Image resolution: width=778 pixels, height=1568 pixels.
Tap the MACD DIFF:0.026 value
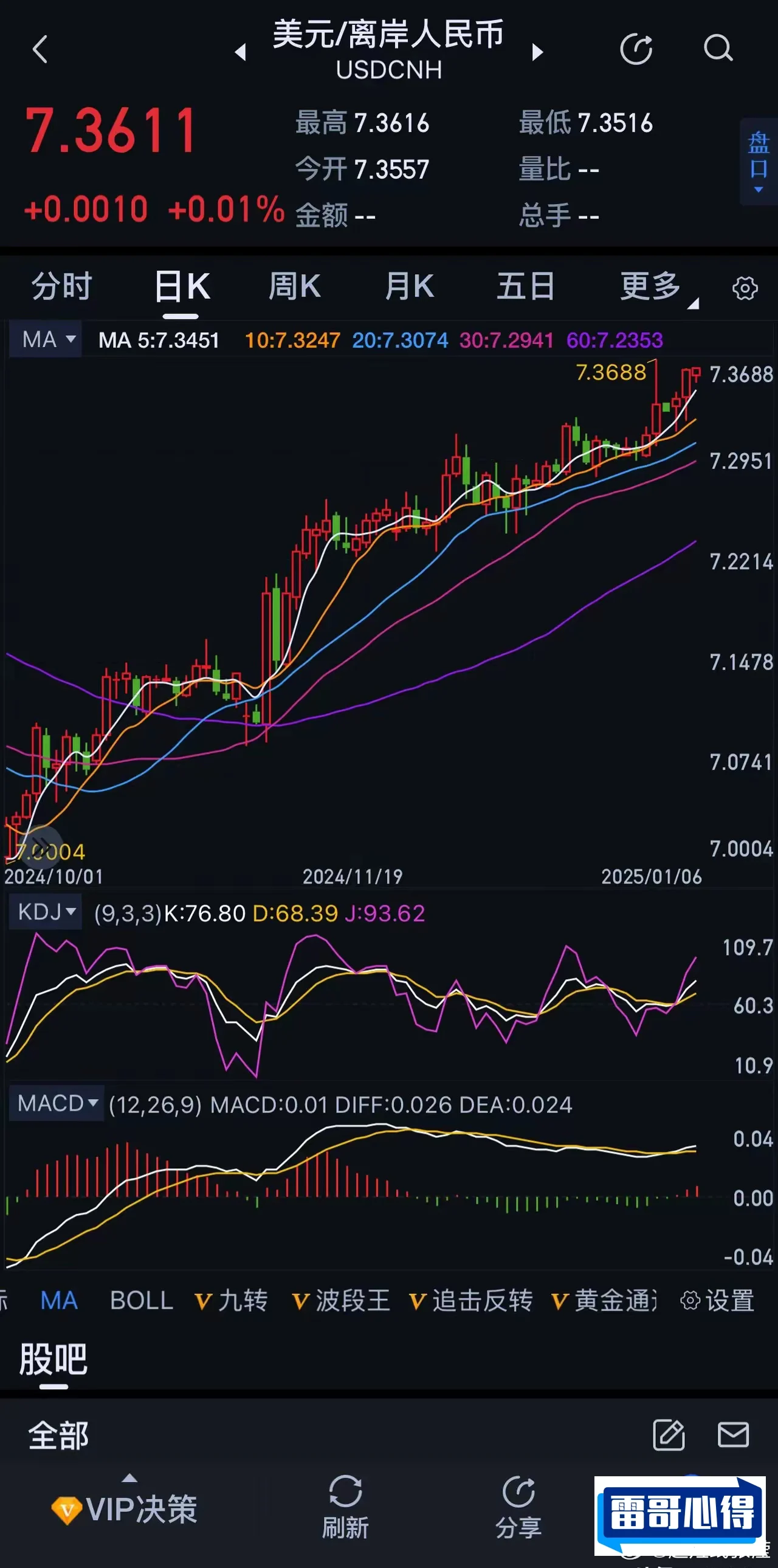click(394, 1104)
